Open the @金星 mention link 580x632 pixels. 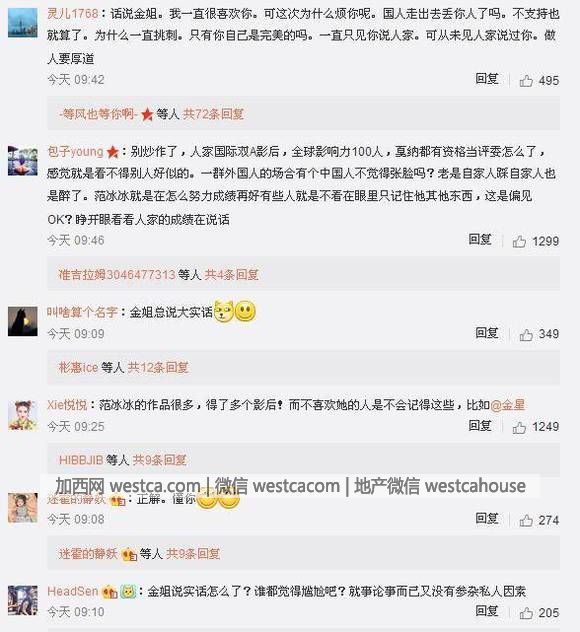[x=507, y=405]
